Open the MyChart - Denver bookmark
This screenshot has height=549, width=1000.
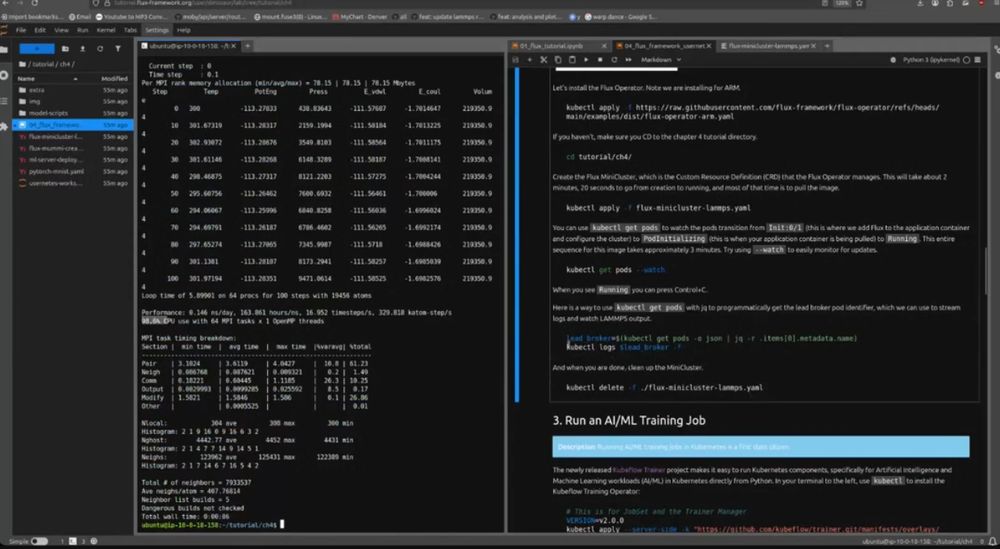(360, 17)
